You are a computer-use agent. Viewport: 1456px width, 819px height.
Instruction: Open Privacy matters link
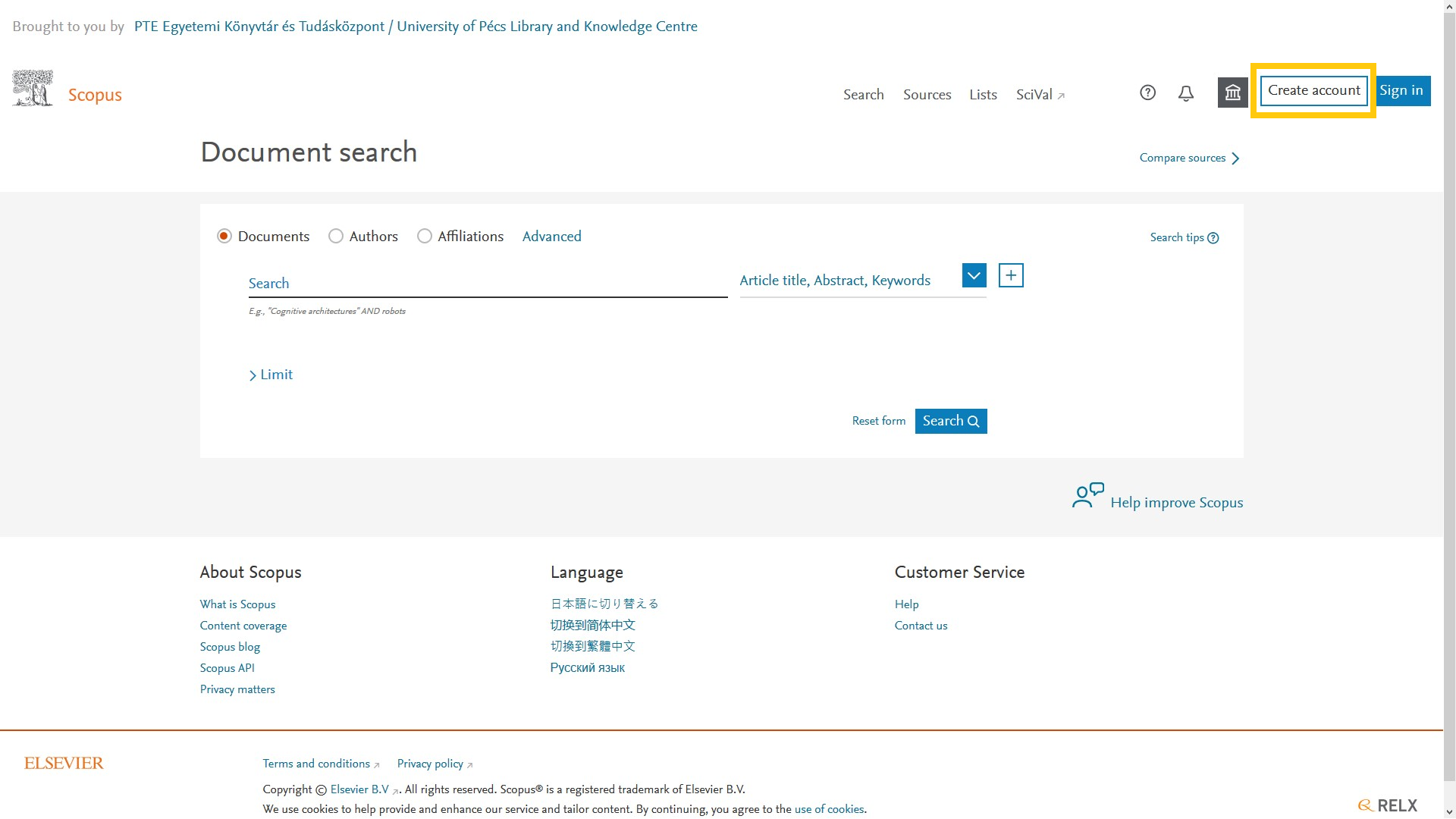[x=237, y=689]
